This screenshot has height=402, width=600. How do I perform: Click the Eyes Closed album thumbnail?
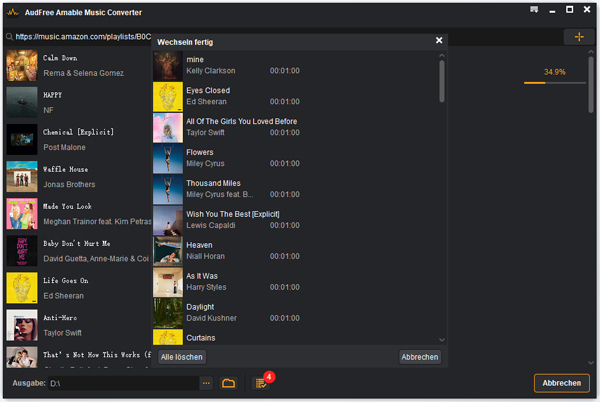tap(168, 97)
